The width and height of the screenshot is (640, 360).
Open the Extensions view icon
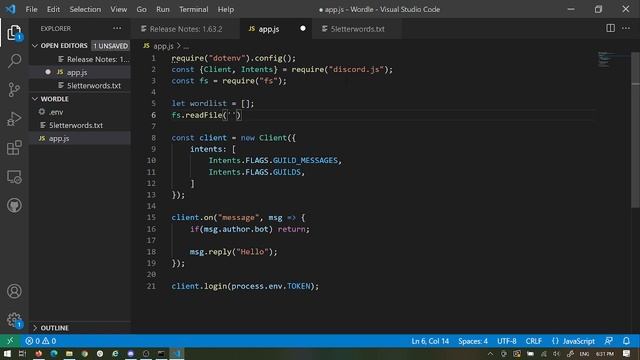click(x=14, y=148)
